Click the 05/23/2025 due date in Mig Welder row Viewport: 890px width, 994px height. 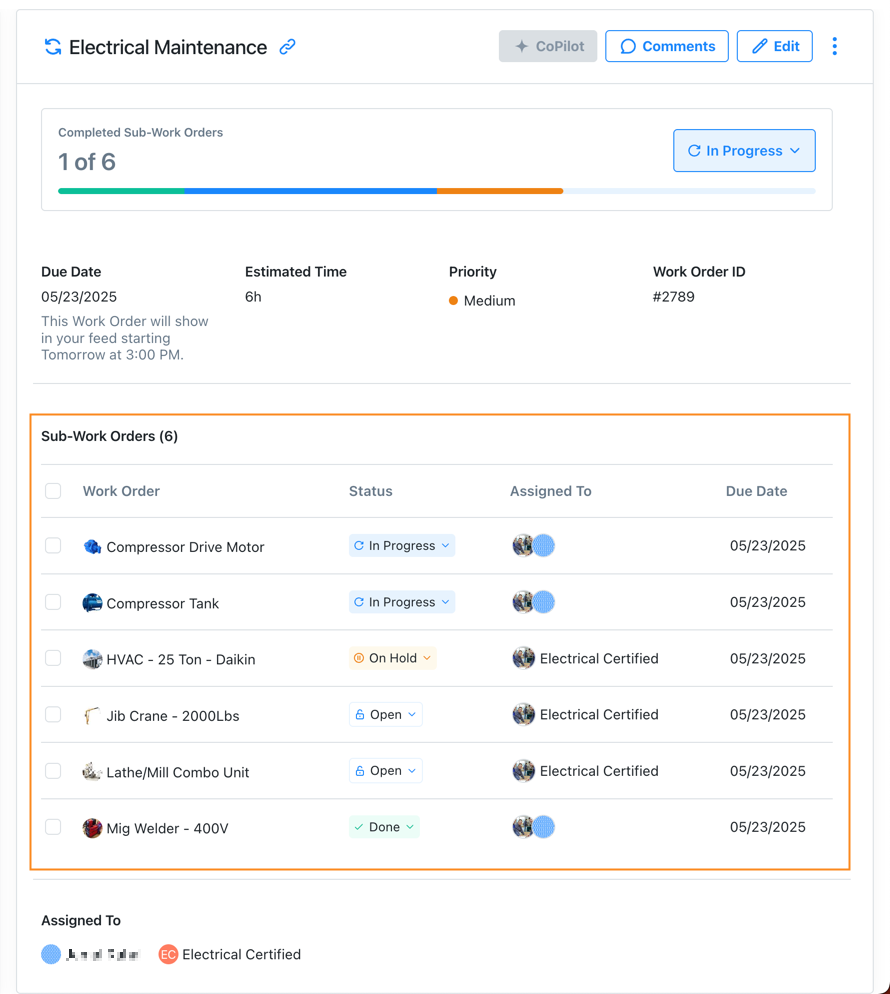pyautogui.click(x=768, y=827)
